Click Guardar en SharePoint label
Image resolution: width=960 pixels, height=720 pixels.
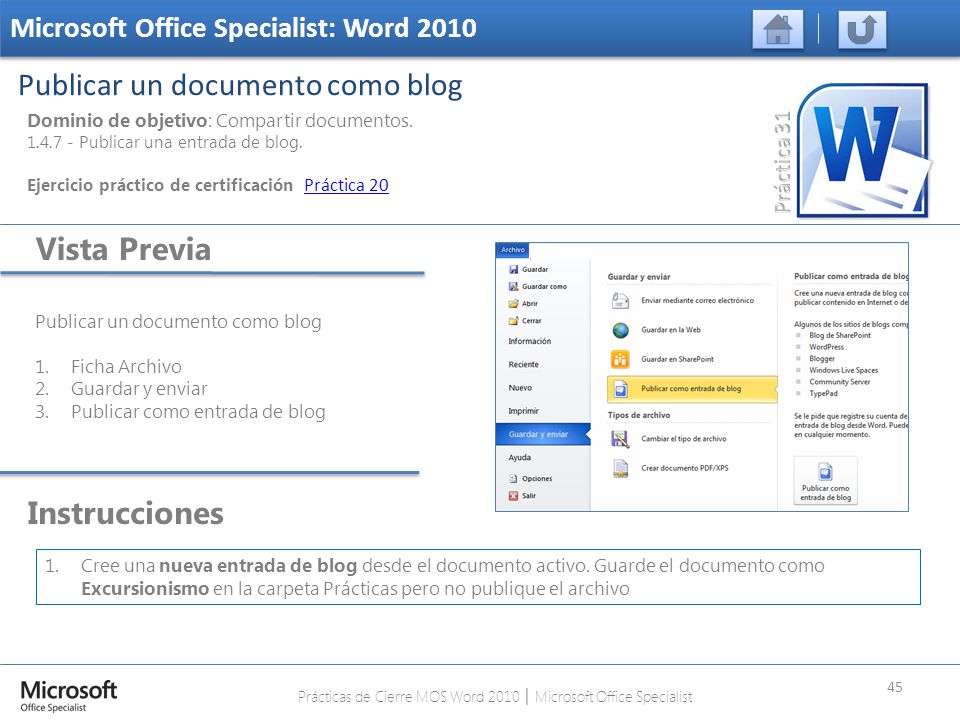pyautogui.click(x=677, y=359)
